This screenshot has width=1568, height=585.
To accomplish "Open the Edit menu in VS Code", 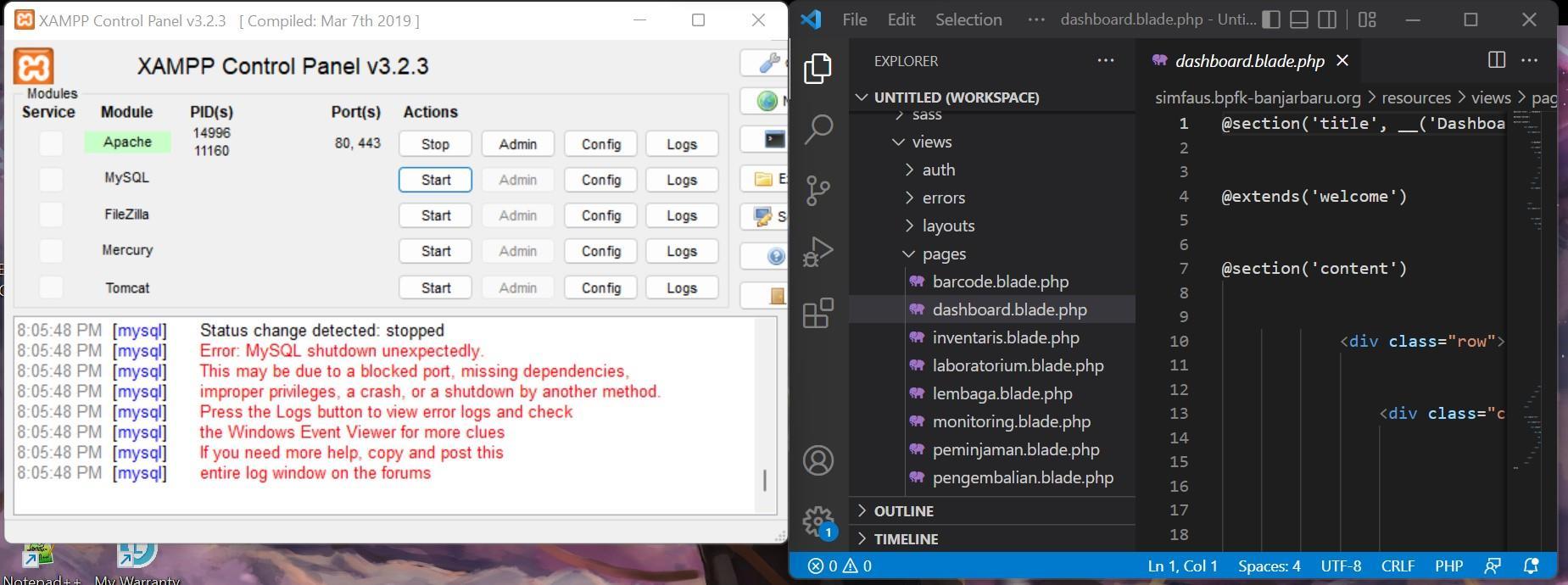I will coord(901,19).
